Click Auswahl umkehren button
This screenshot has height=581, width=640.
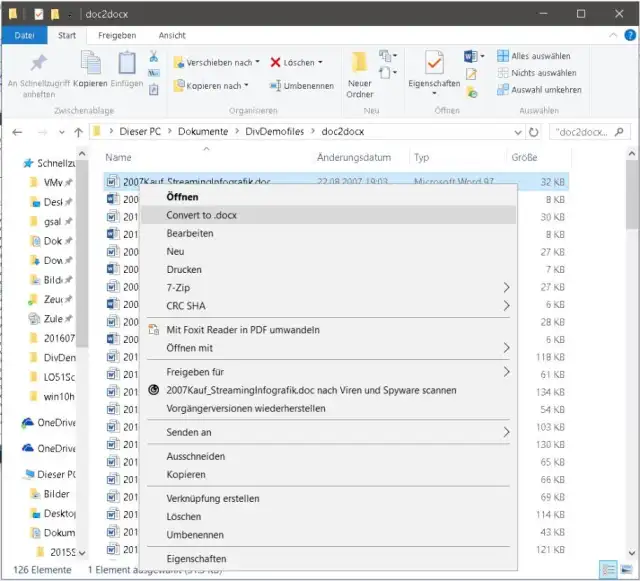(x=545, y=89)
